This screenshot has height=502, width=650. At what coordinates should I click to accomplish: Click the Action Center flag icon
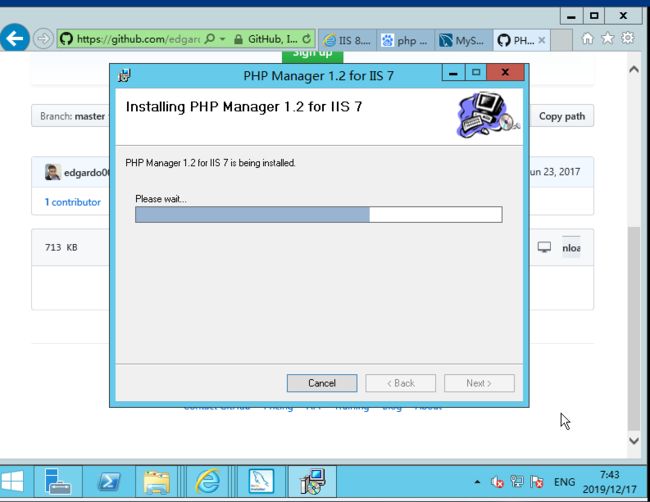coord(536,482)
